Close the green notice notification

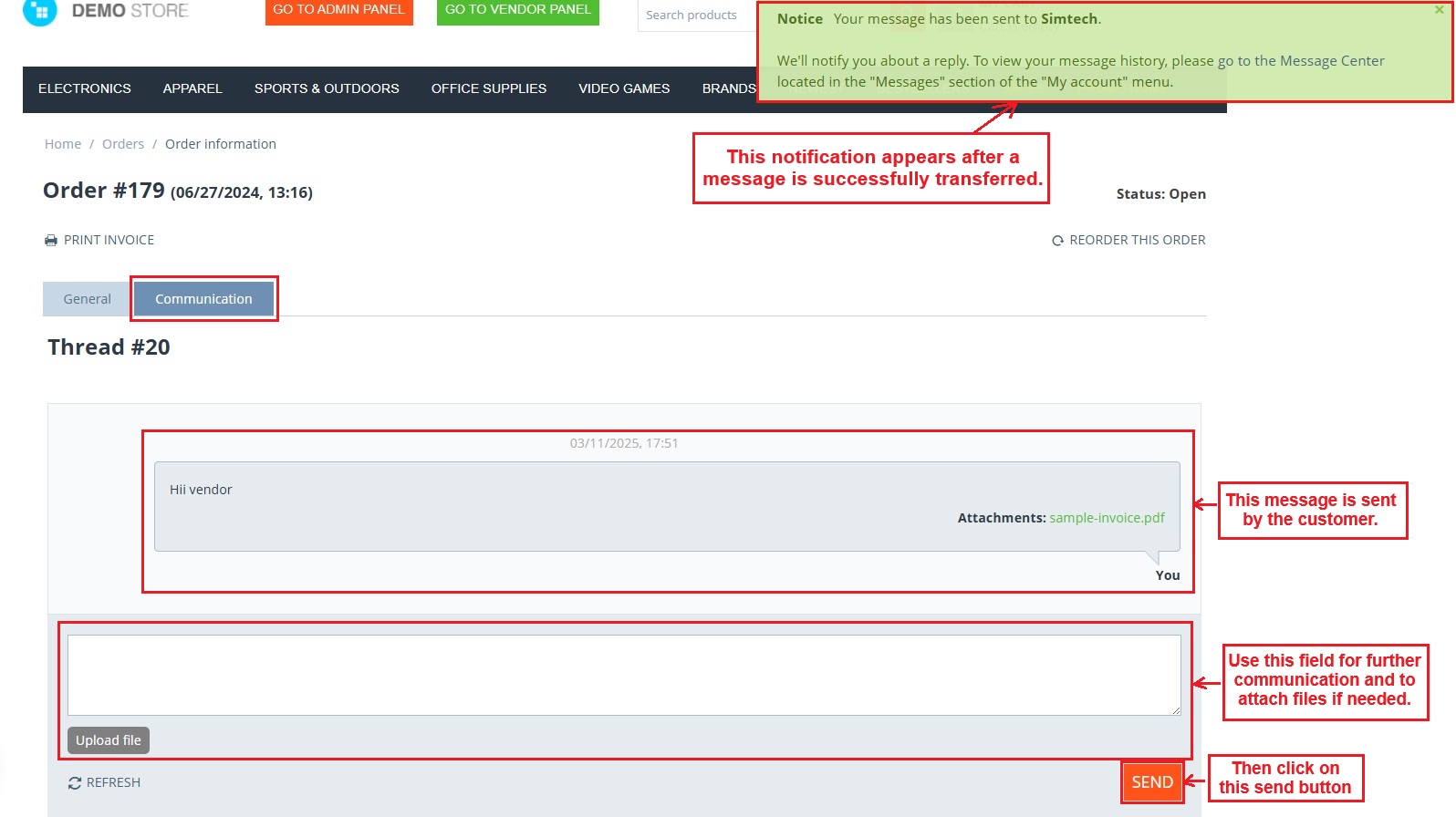(1439, 11)
